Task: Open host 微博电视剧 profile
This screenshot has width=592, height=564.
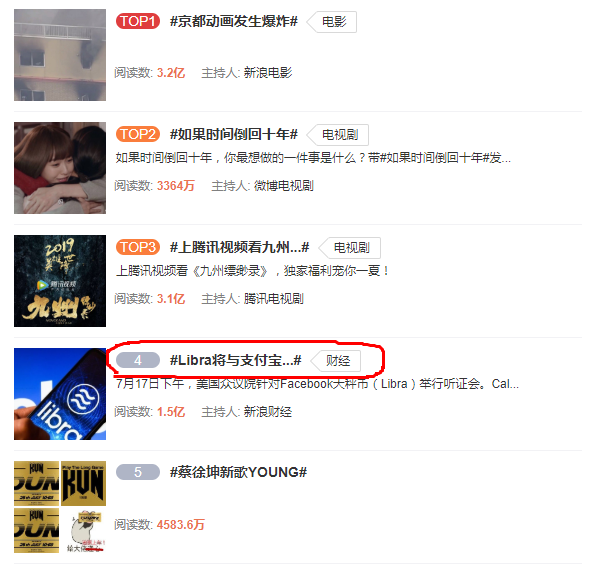Action: click(284, 186)
